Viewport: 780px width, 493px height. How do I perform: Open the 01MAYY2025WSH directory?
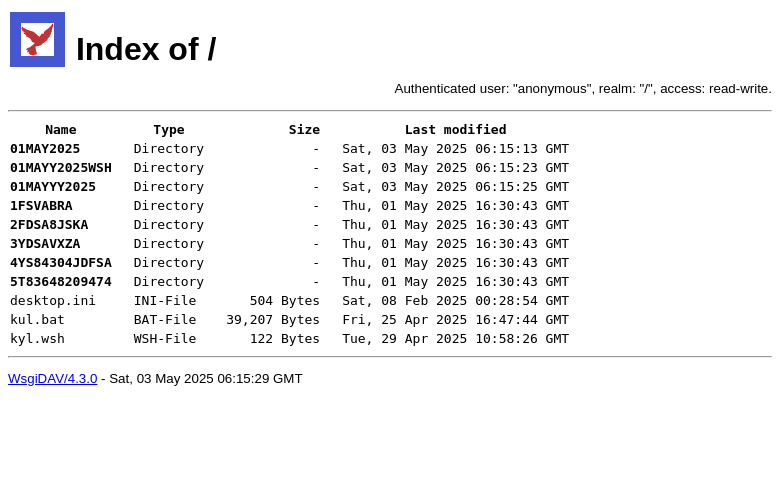point(61,168)
